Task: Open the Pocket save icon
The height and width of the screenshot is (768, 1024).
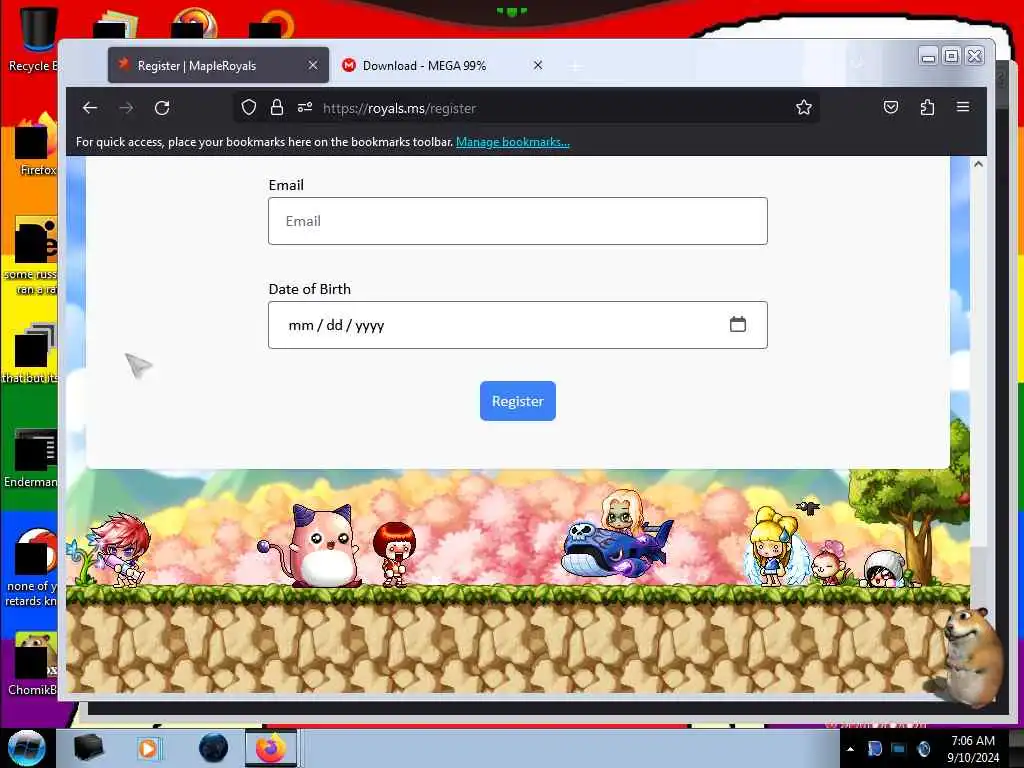Action: click(891, 107)
